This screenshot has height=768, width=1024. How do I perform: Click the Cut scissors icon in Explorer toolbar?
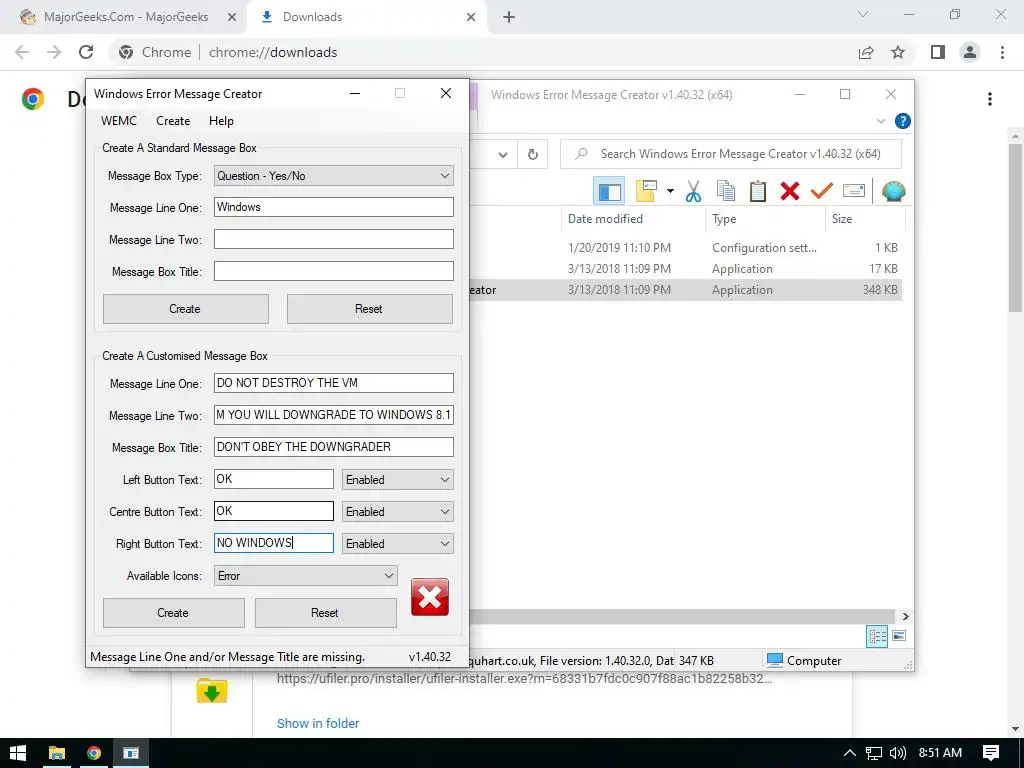coord(693,191)
